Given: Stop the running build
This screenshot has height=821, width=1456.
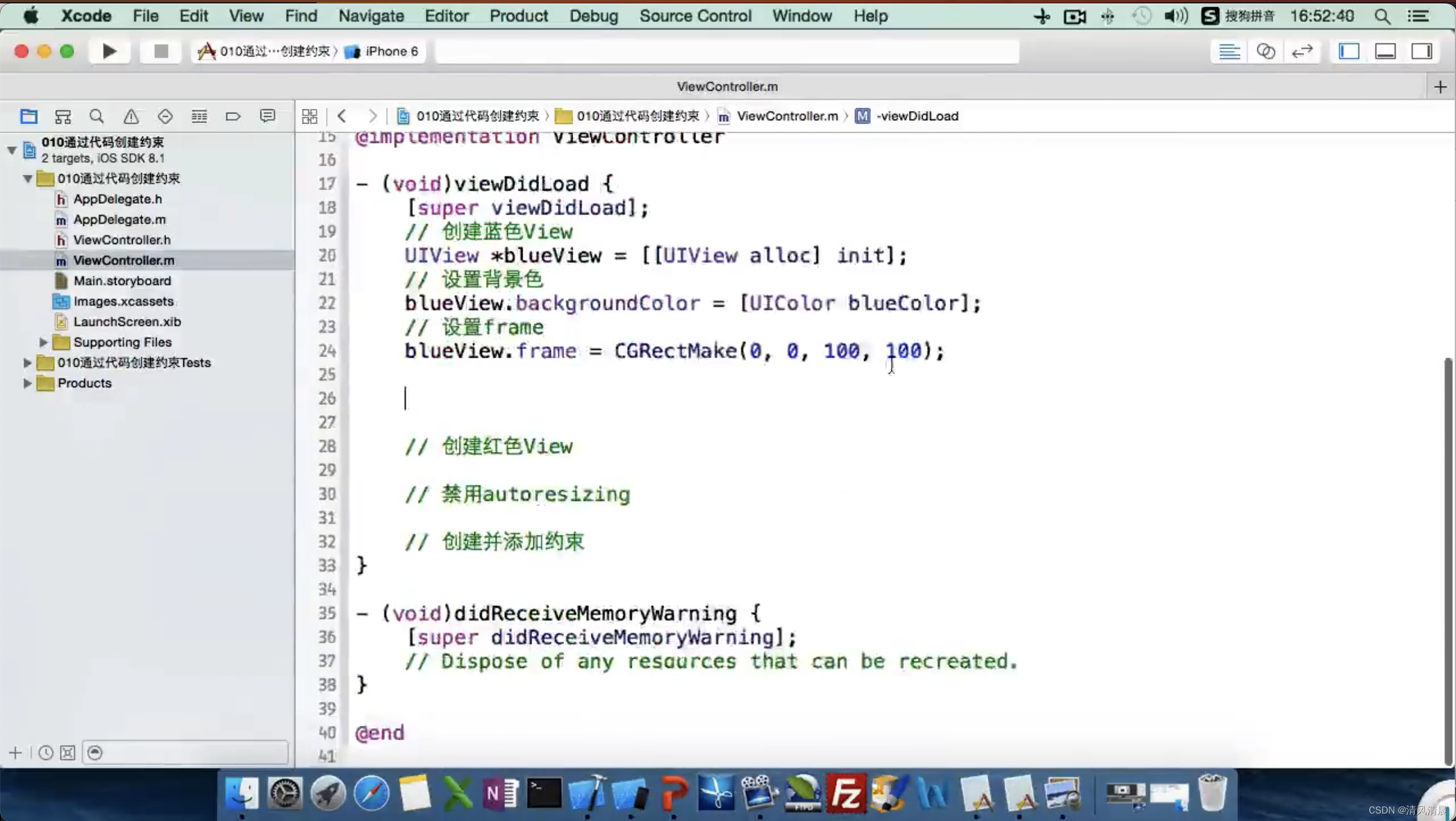Looking at the screenshot, I should [x=161, y=51].
